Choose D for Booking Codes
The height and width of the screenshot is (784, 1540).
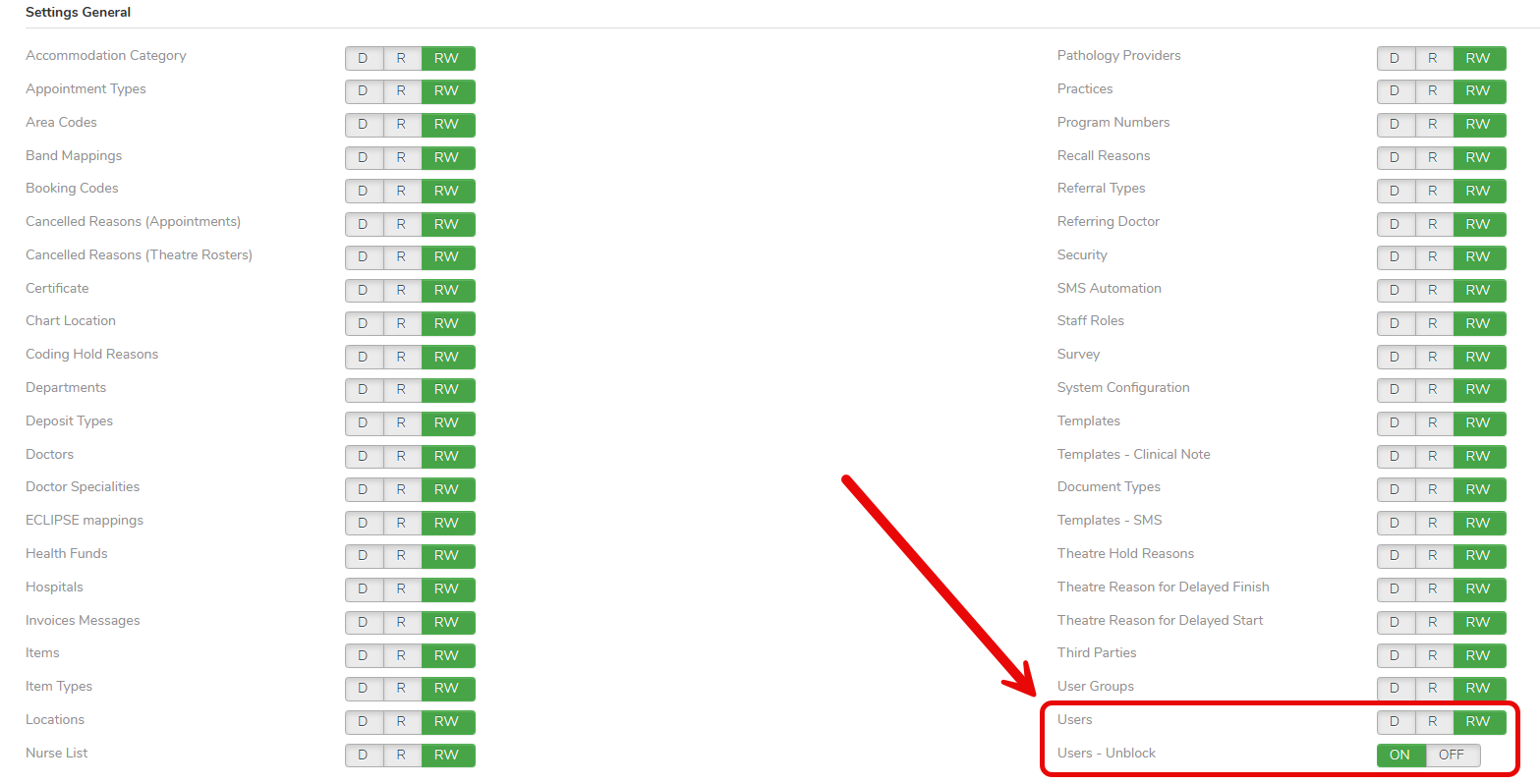pos(363,191)
